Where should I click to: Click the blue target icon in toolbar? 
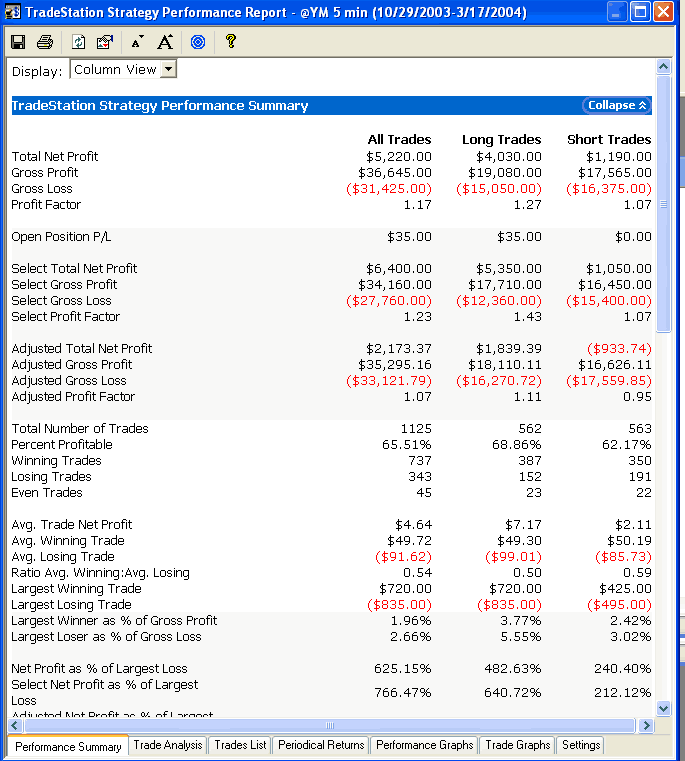tap(198, 42)
